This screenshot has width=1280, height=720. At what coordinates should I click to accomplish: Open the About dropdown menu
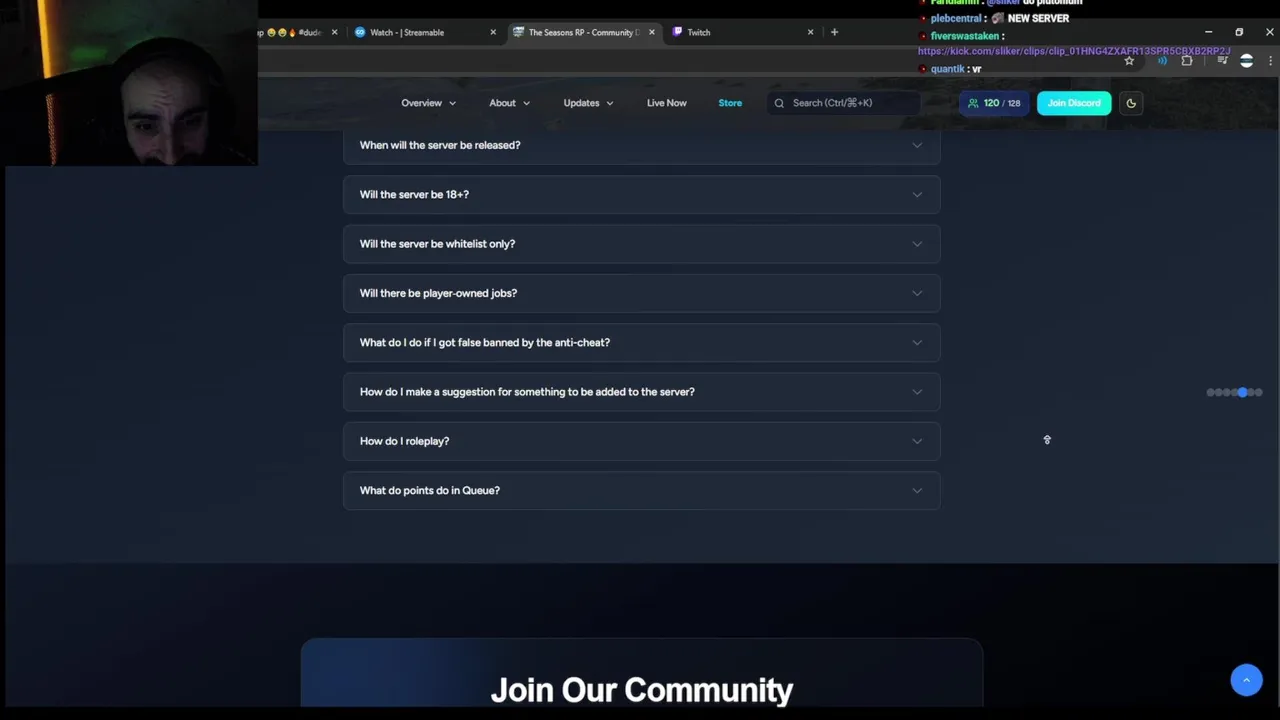point(510,103)
